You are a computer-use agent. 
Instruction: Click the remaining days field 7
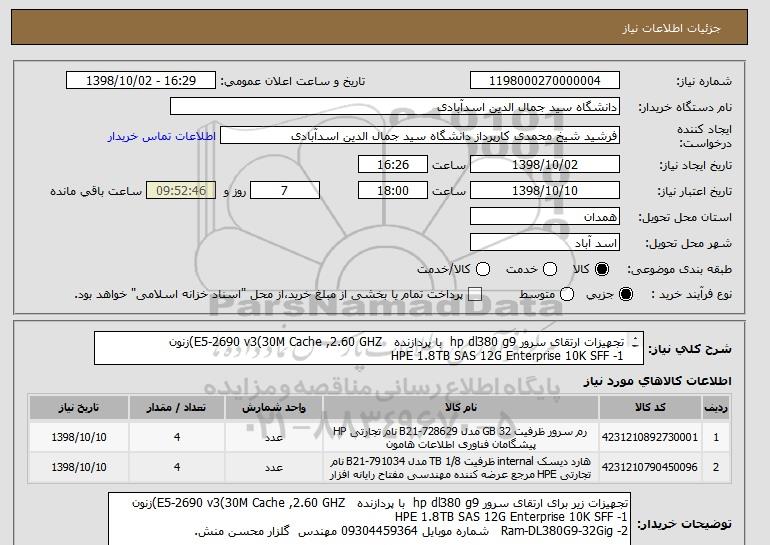tap(285, 191)
